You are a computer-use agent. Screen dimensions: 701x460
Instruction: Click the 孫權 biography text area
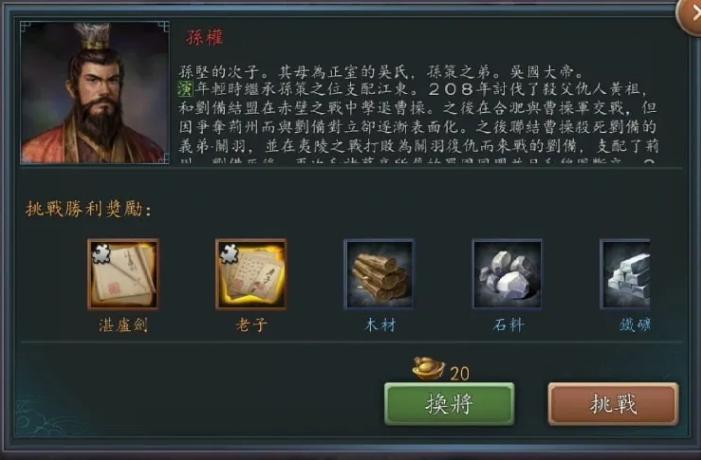click(418, 114)
